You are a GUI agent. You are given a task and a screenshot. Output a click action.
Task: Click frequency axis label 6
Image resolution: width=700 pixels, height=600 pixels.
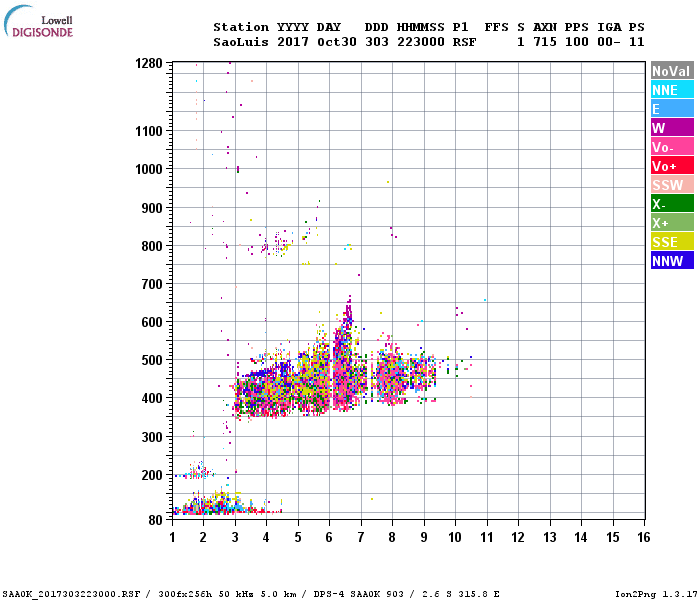pyautogui.click(x=329, y=537)
